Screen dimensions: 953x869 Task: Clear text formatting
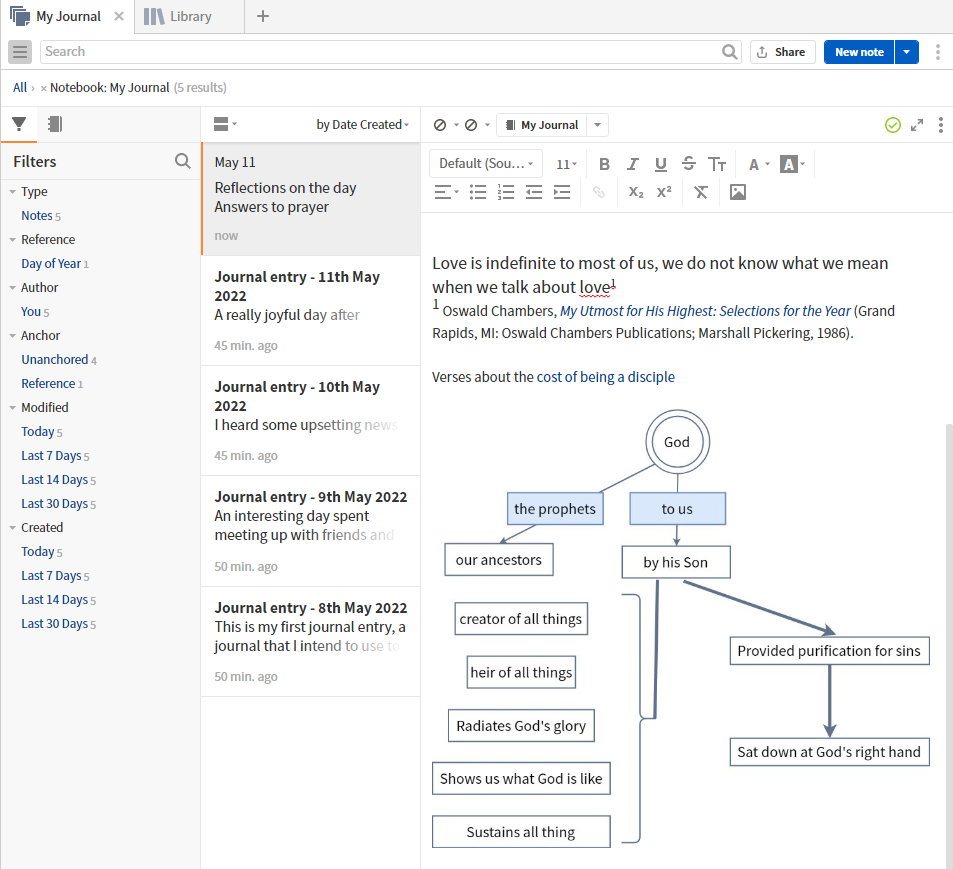[701, 193]
